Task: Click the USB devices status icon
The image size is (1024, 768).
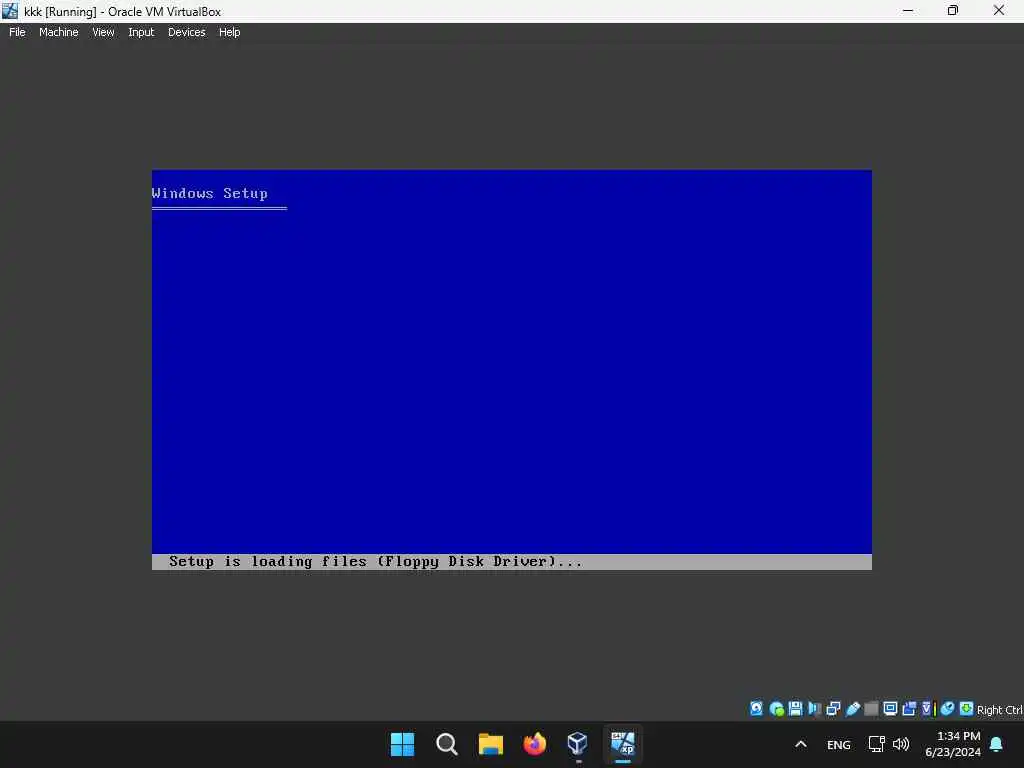Action: (852, 709)
